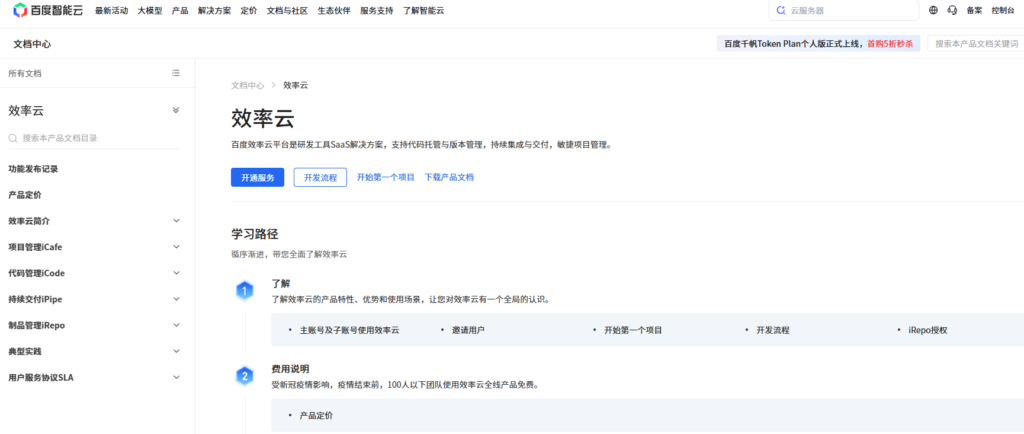Screen dimensions: 1024x434
Task: Click the 开通服务 button
Action: pyautogui.click(x=257, y=178)
